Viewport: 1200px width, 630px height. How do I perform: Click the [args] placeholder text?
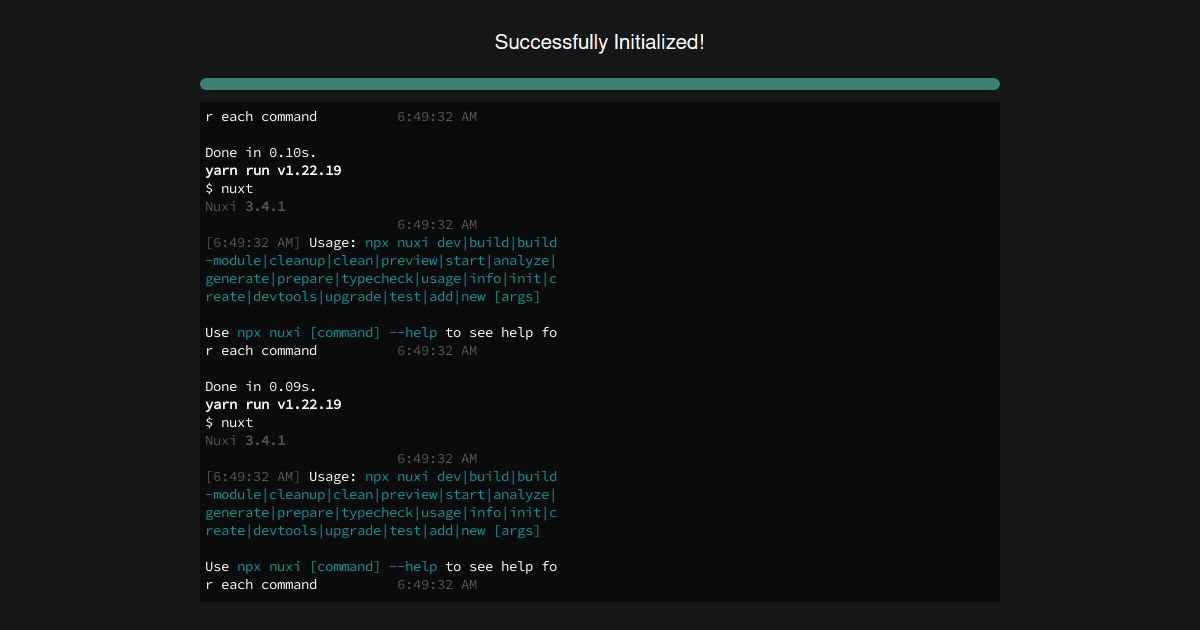pos(517,296)
